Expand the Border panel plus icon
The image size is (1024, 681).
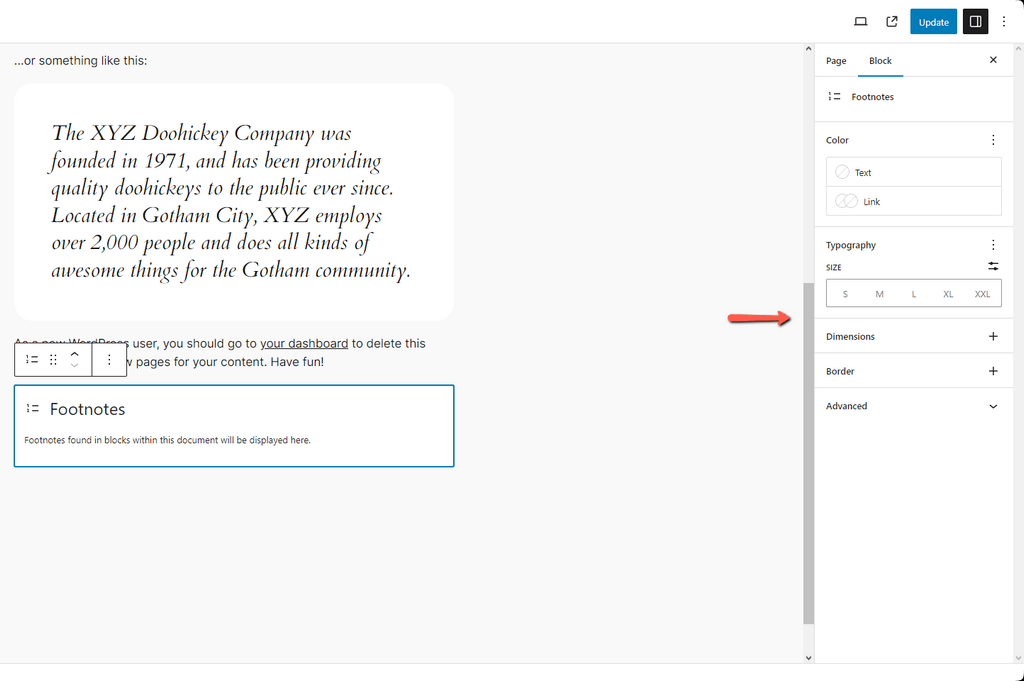click(x=993, y=371)
